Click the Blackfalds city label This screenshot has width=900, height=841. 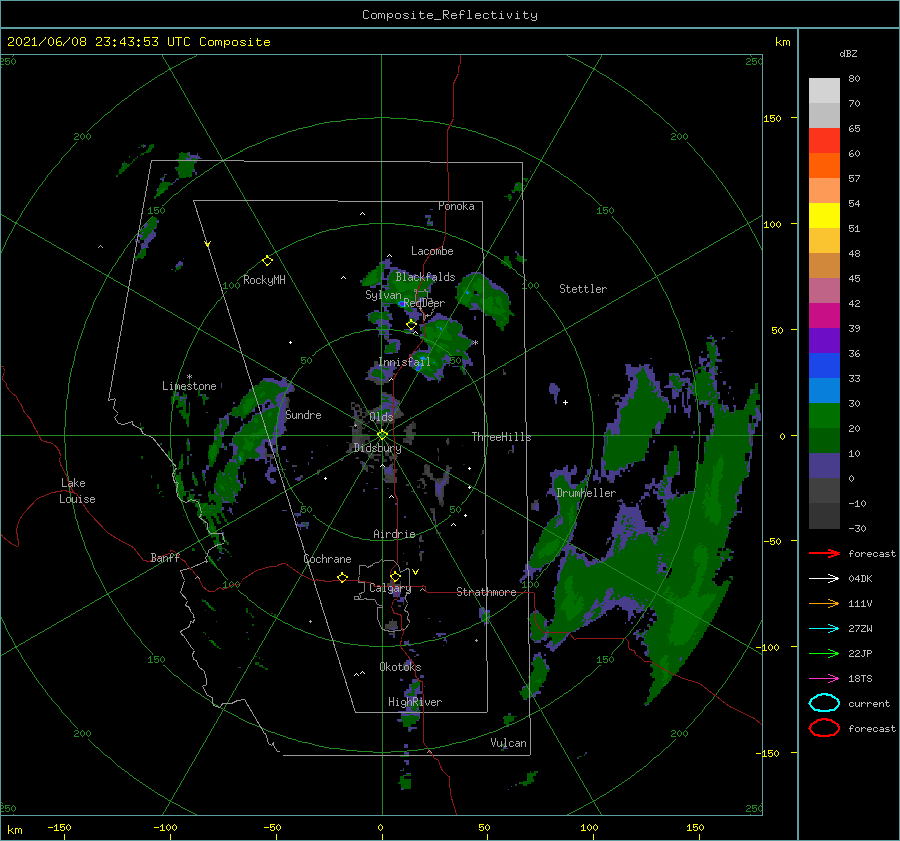tap(425, 277)
